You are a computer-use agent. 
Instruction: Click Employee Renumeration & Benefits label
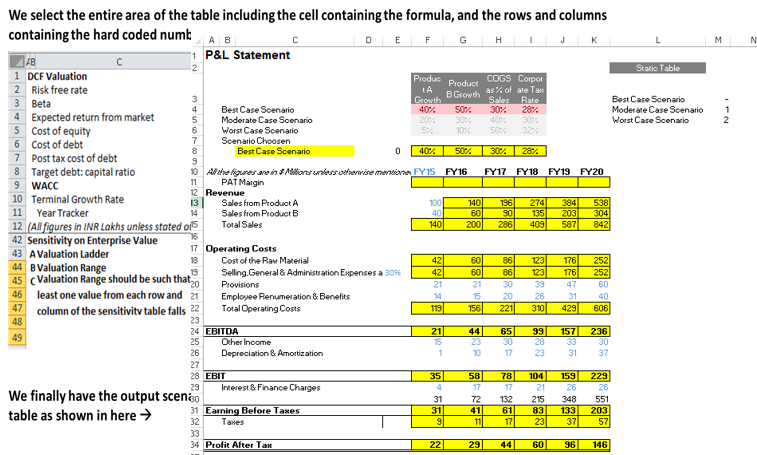[285, 297]
